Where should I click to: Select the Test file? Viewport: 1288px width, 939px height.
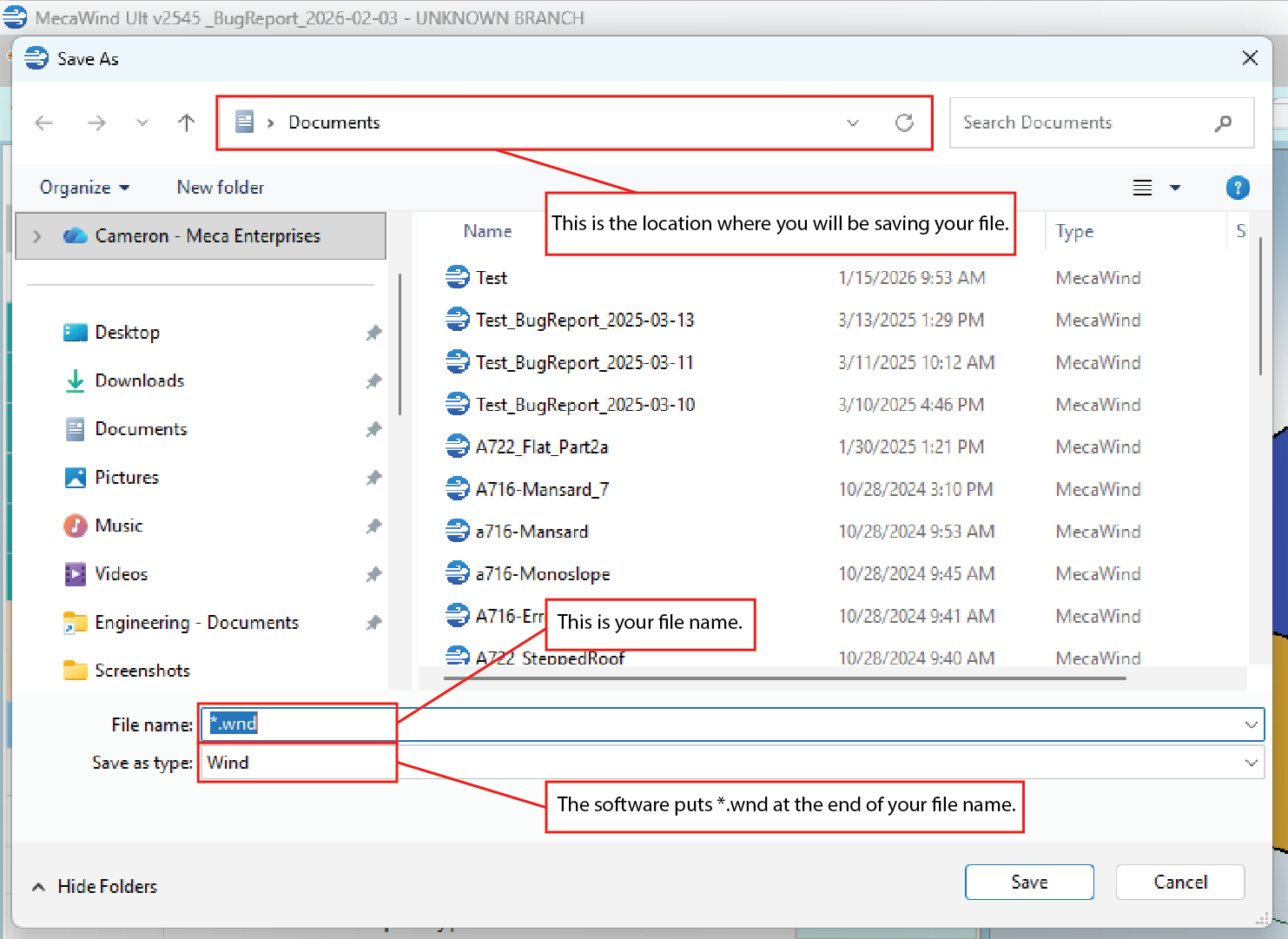[491, 278]
